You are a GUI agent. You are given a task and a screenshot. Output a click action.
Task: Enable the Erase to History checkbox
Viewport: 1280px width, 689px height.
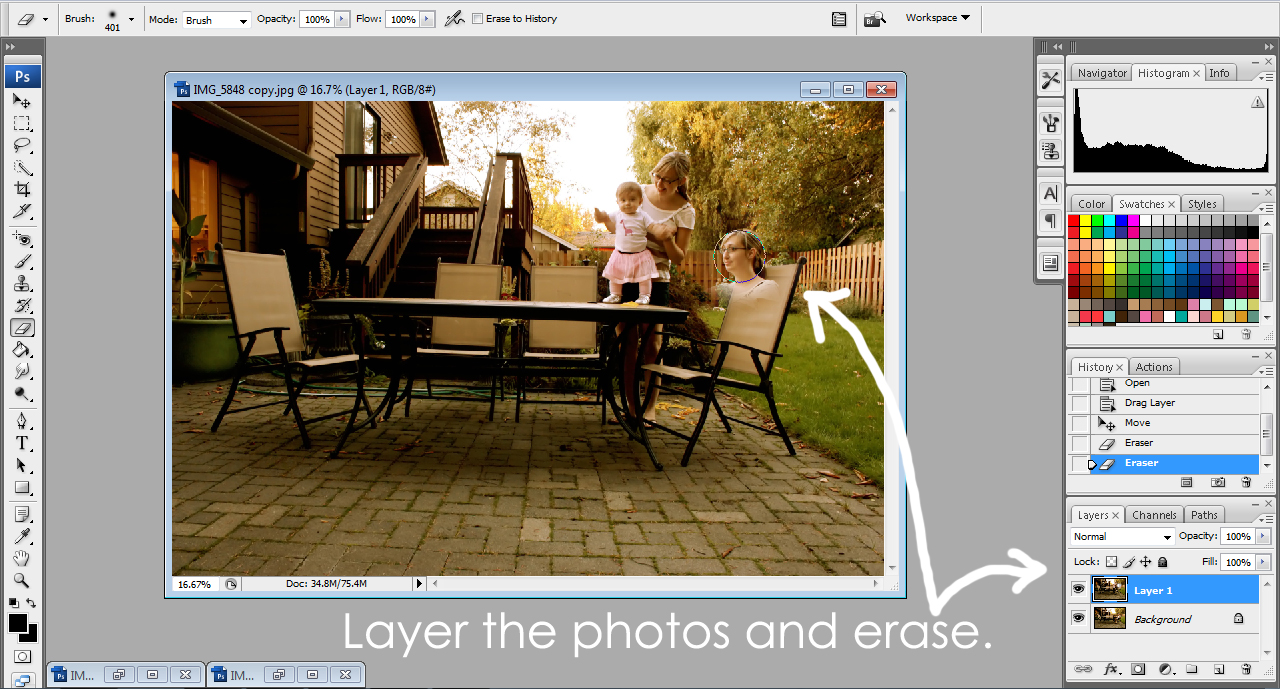tap(478, 18)
